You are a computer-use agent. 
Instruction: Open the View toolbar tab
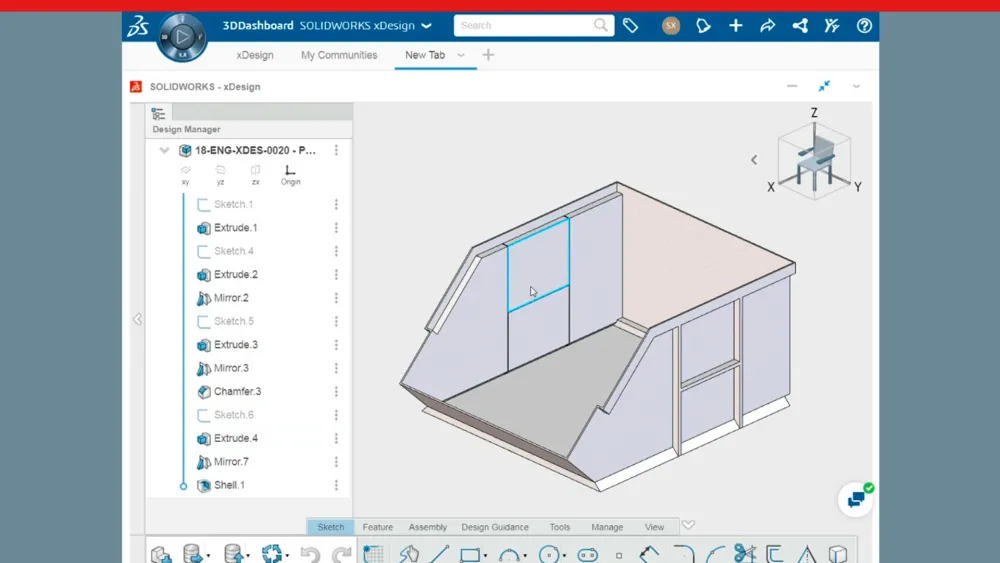pyautogui.click(x=654, y=527)
